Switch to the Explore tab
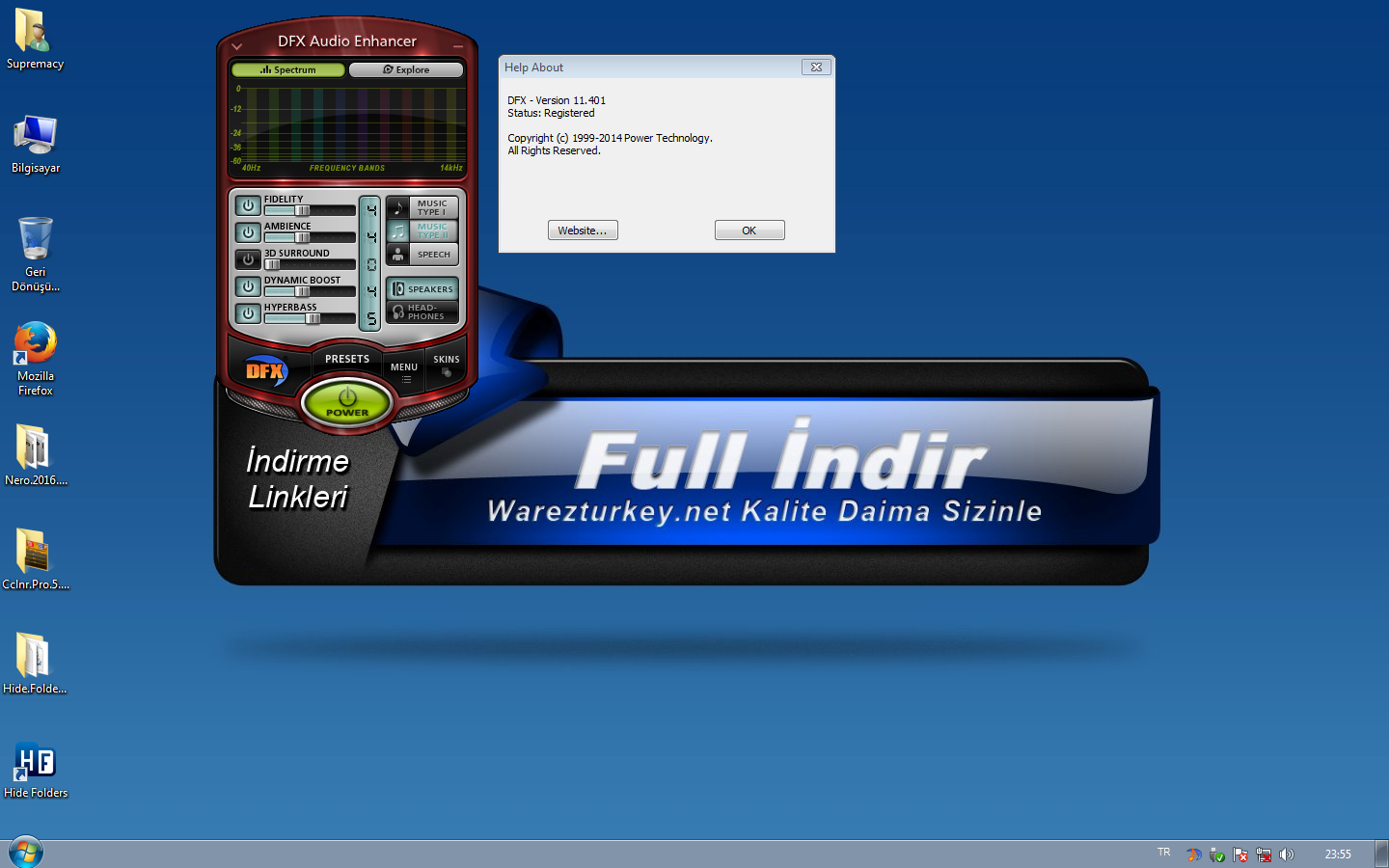 (406, 69)
